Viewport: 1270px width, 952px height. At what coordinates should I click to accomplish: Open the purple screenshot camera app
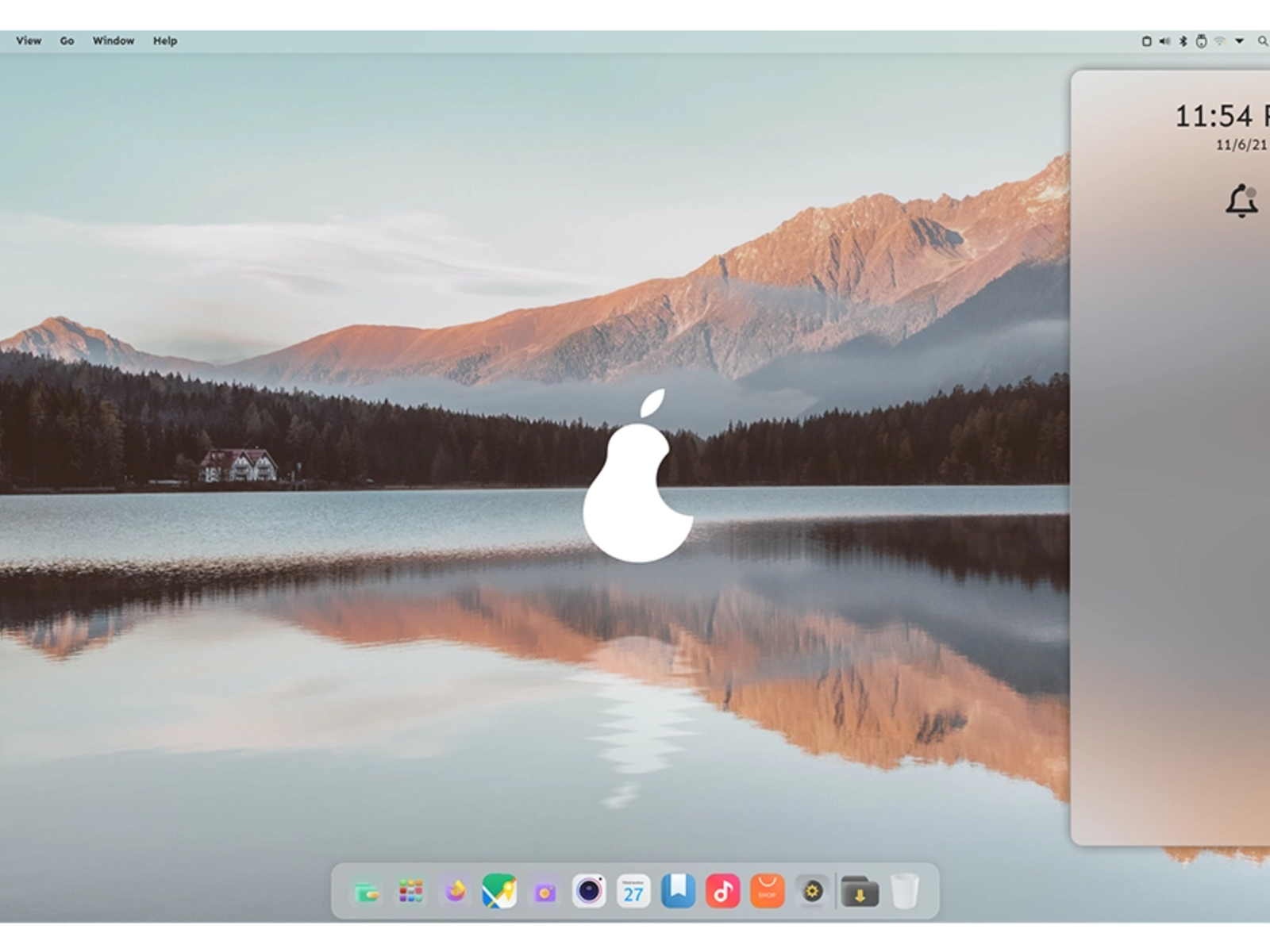click(x=545, y=892)
